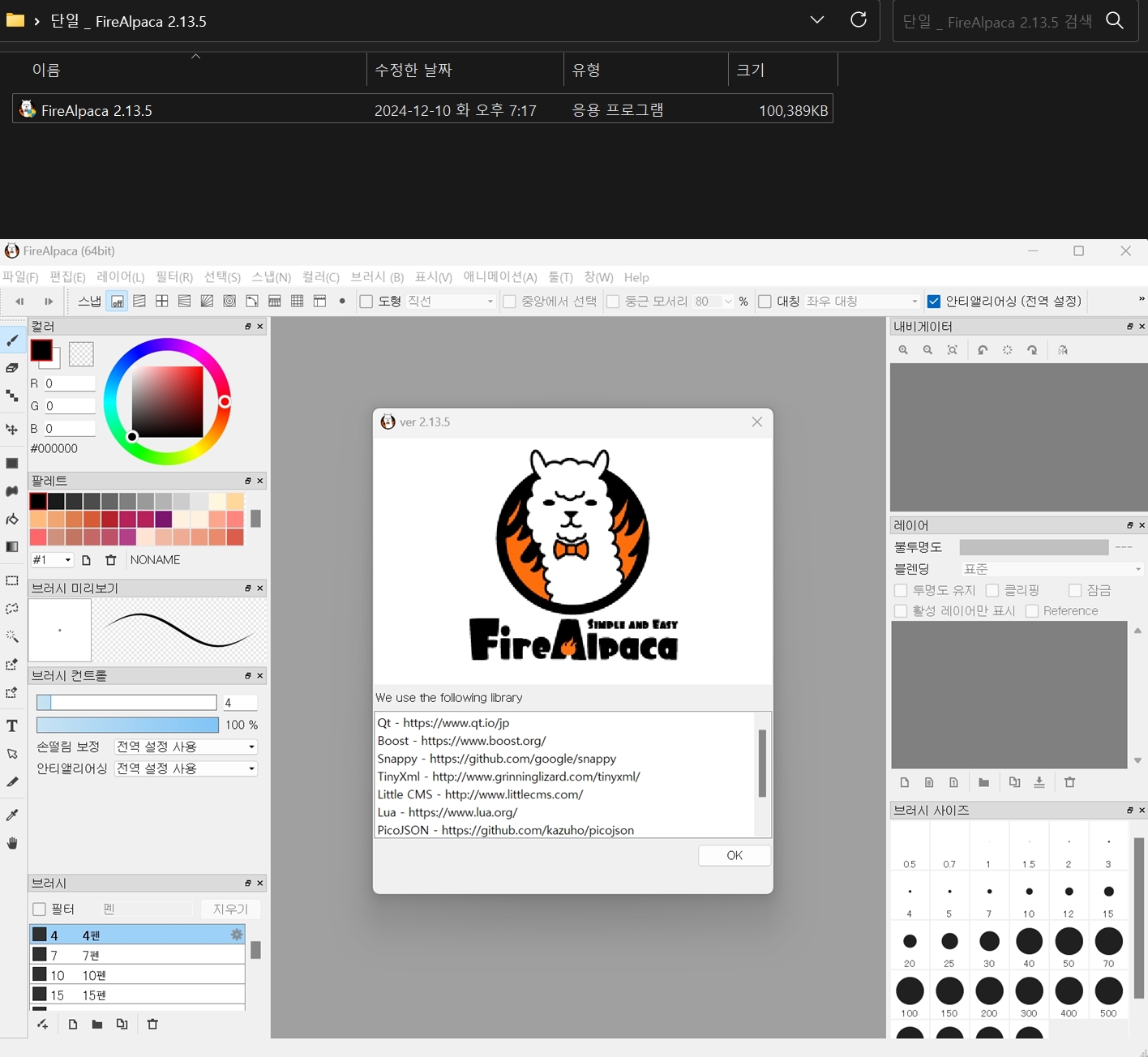Open the 애니메이션(A) menu
Screen dimensions: 1148x1057
pos(500,277)
